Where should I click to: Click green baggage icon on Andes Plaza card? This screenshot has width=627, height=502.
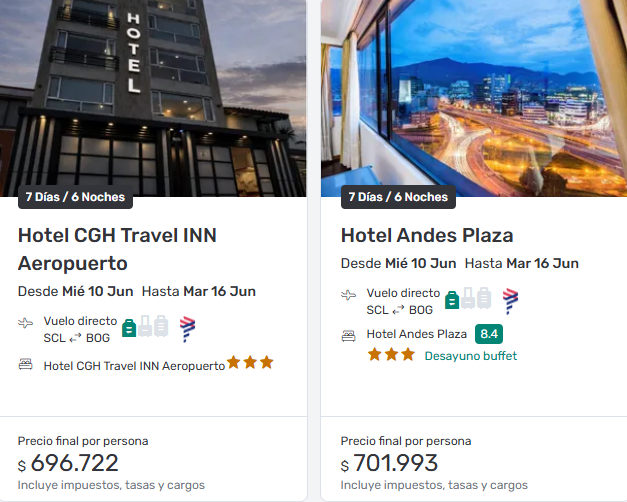click(452, 298)
